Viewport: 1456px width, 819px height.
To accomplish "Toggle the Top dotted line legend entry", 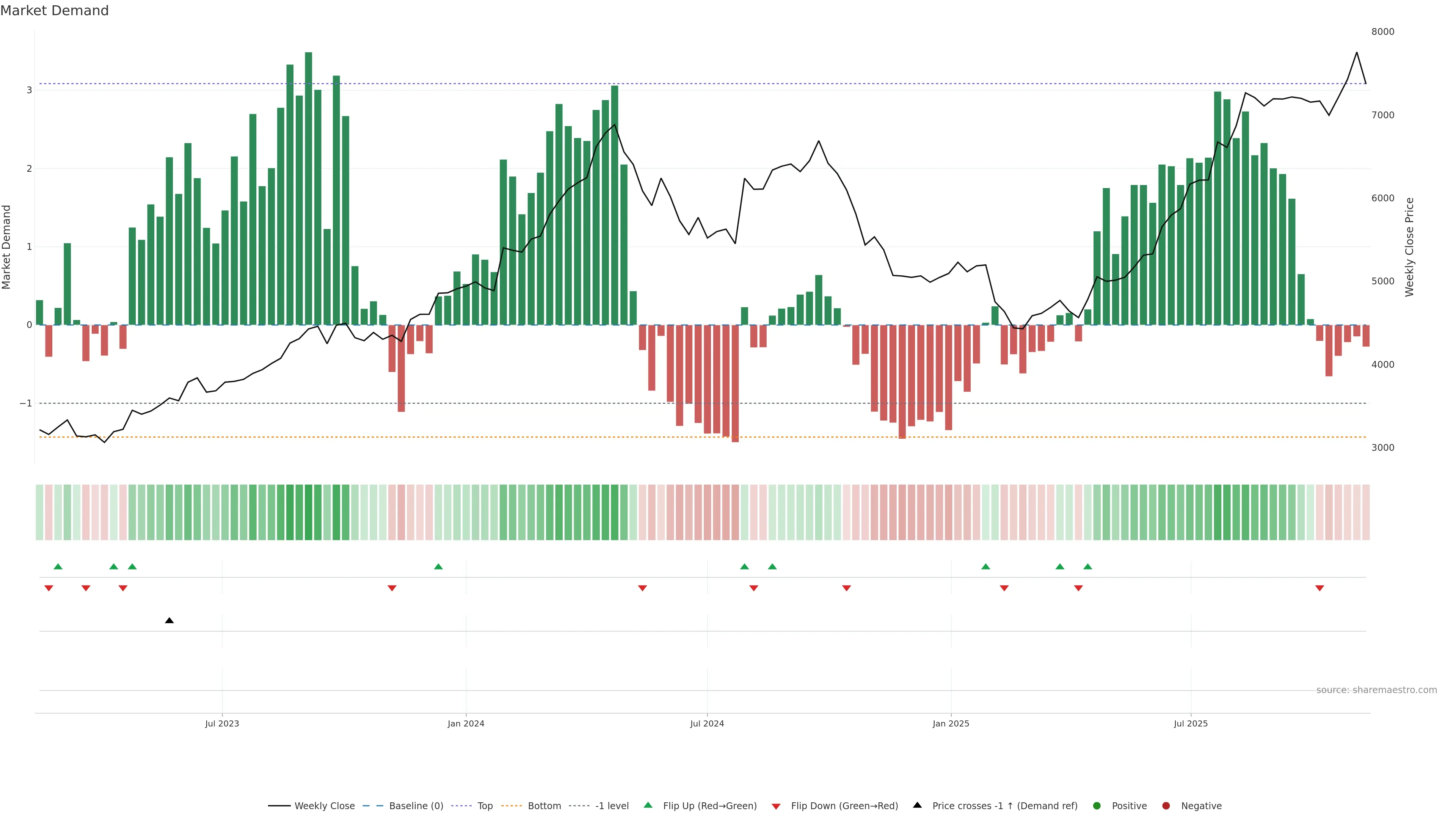I will click(x=485, y=805).
